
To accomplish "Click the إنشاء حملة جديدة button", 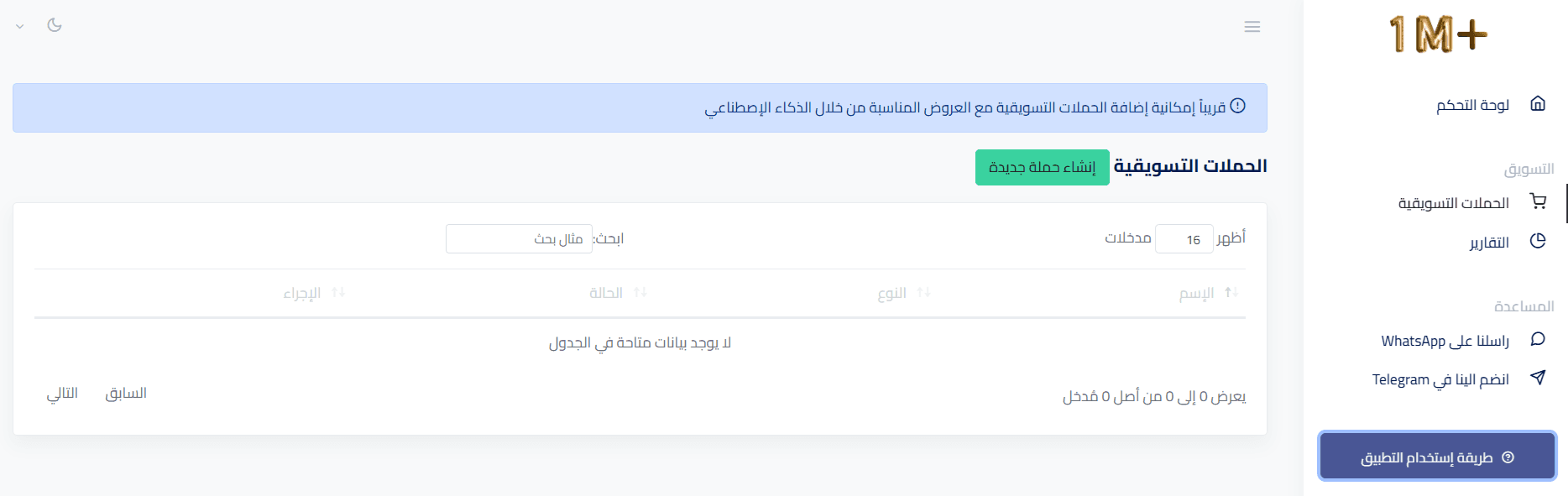I will (1042, 168).
